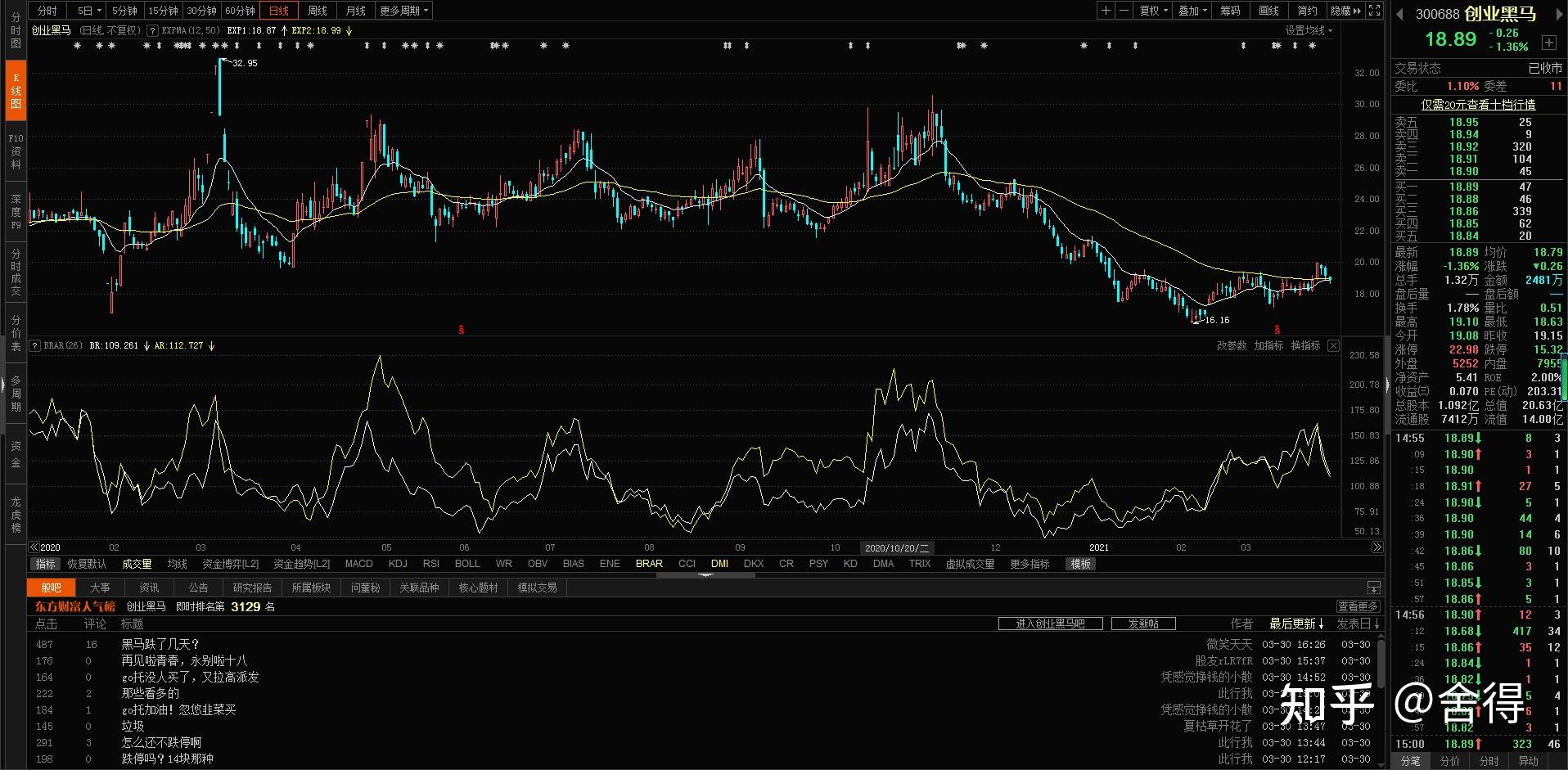Screen dimensions: 1568x770
Task: Expand hidden tools with 隐藏 arrow
Action: point(1346,11)
